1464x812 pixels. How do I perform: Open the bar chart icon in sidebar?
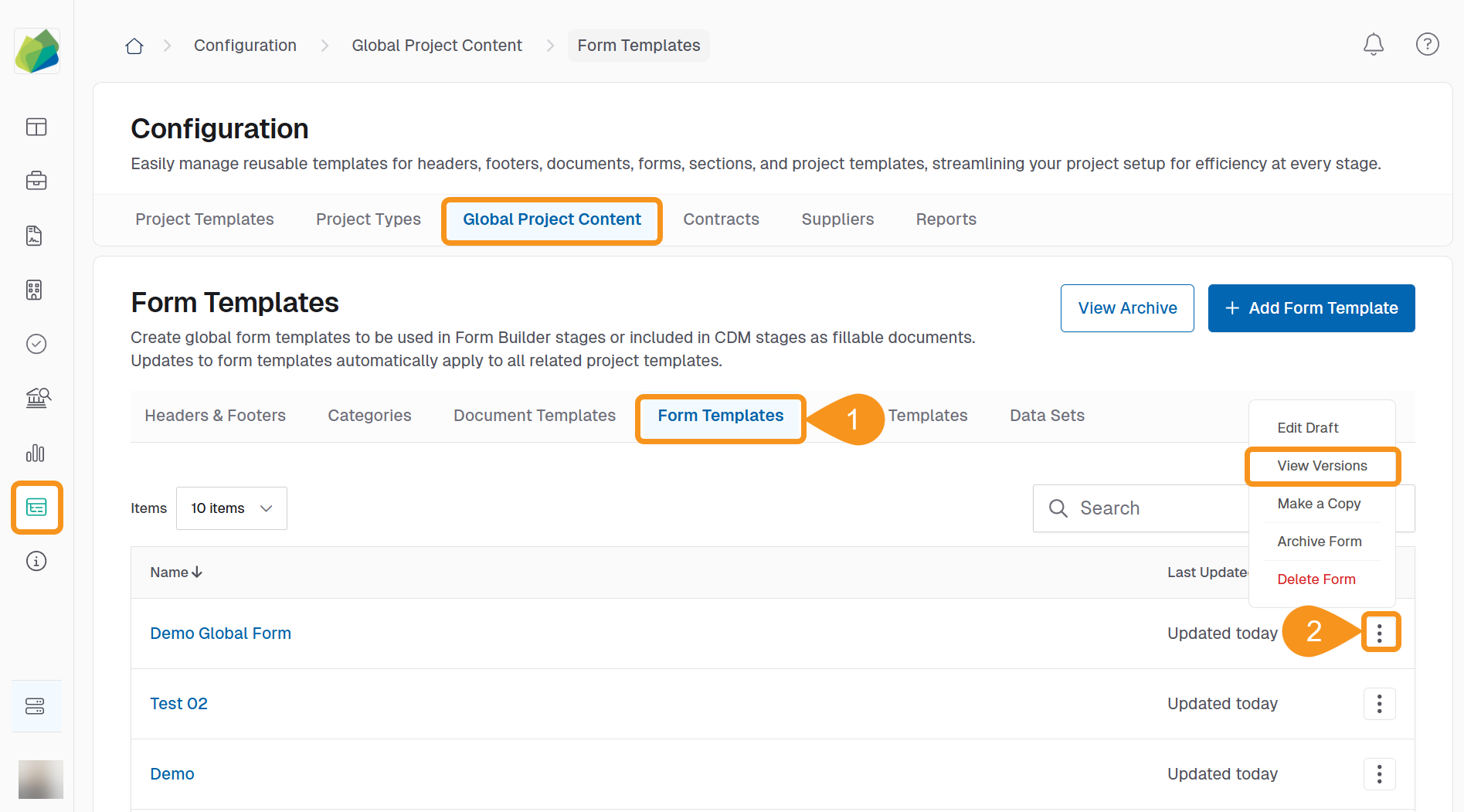coord(36,453)
